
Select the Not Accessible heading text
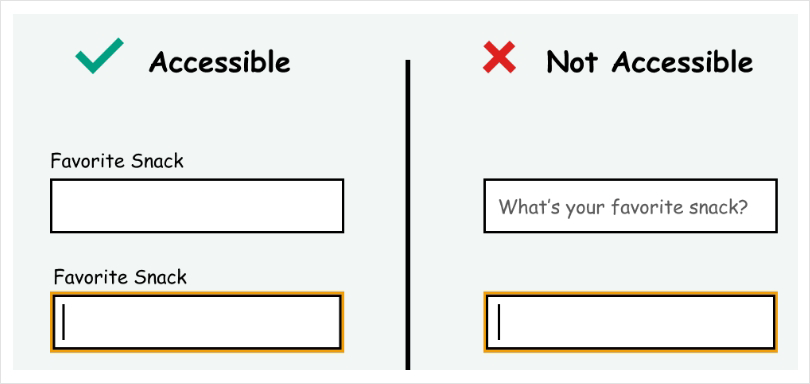(x=649, y=63)
